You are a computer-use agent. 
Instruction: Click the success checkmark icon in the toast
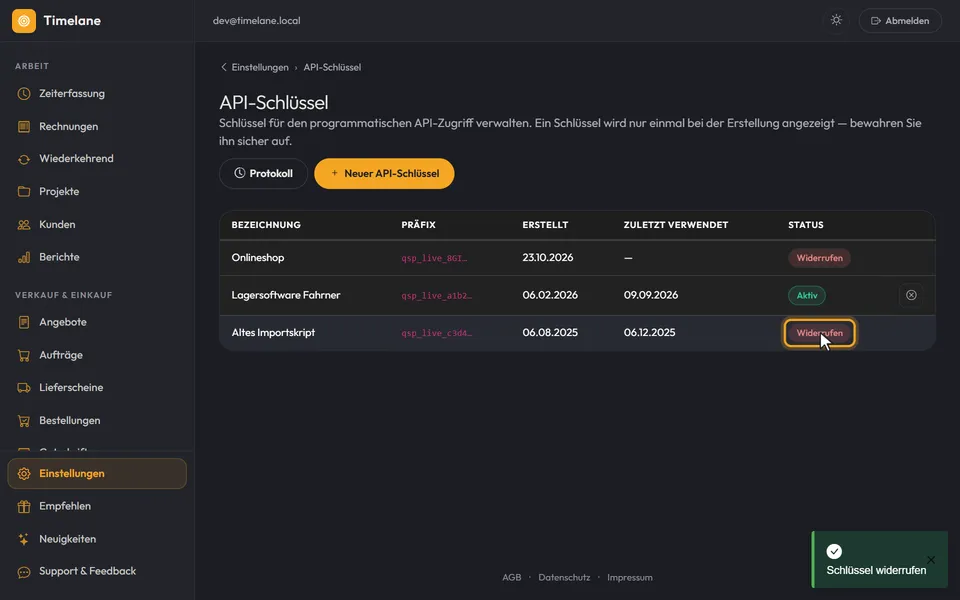[834, 552]
